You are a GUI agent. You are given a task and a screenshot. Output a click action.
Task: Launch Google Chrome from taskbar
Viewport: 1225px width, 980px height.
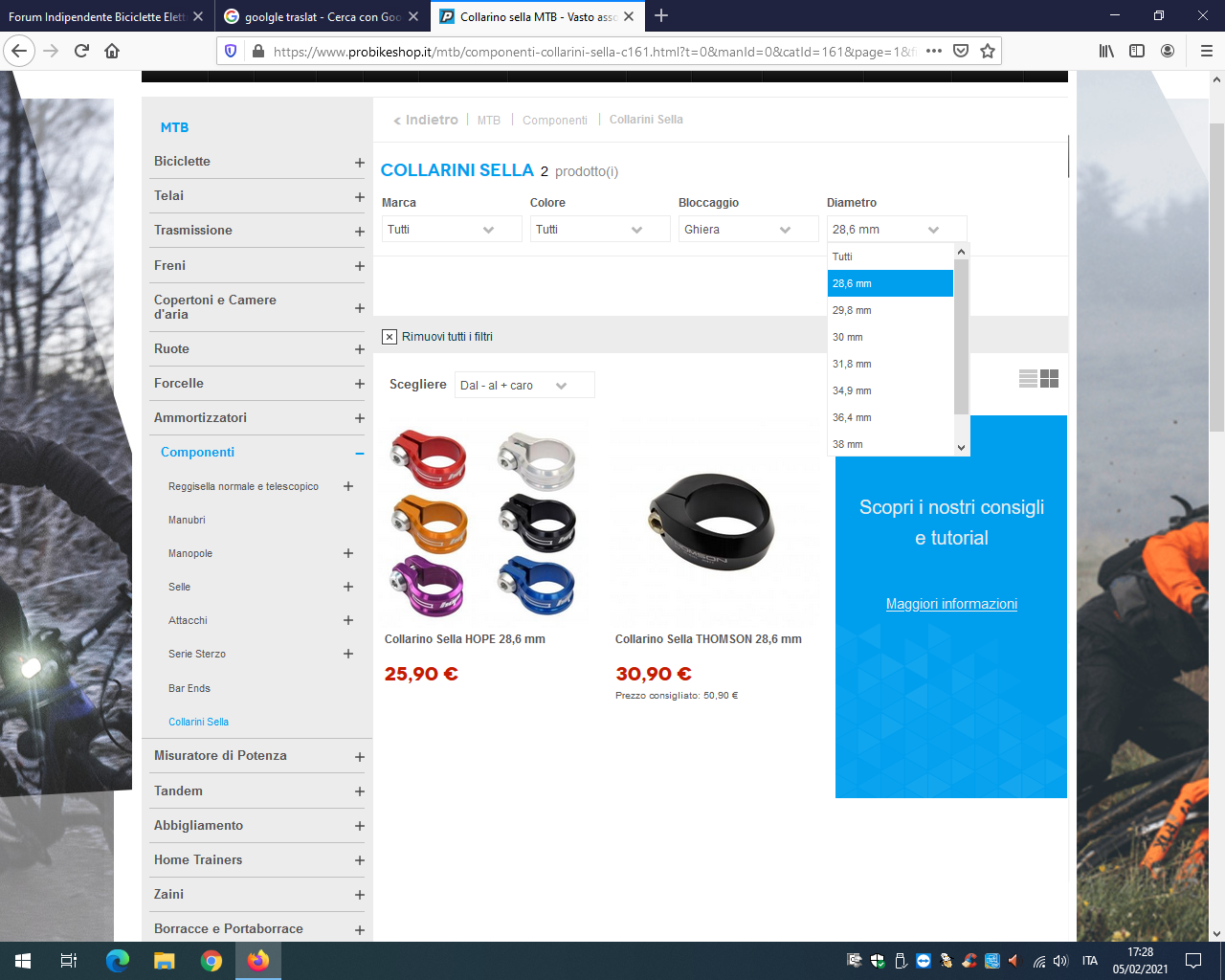coord(212,961)
